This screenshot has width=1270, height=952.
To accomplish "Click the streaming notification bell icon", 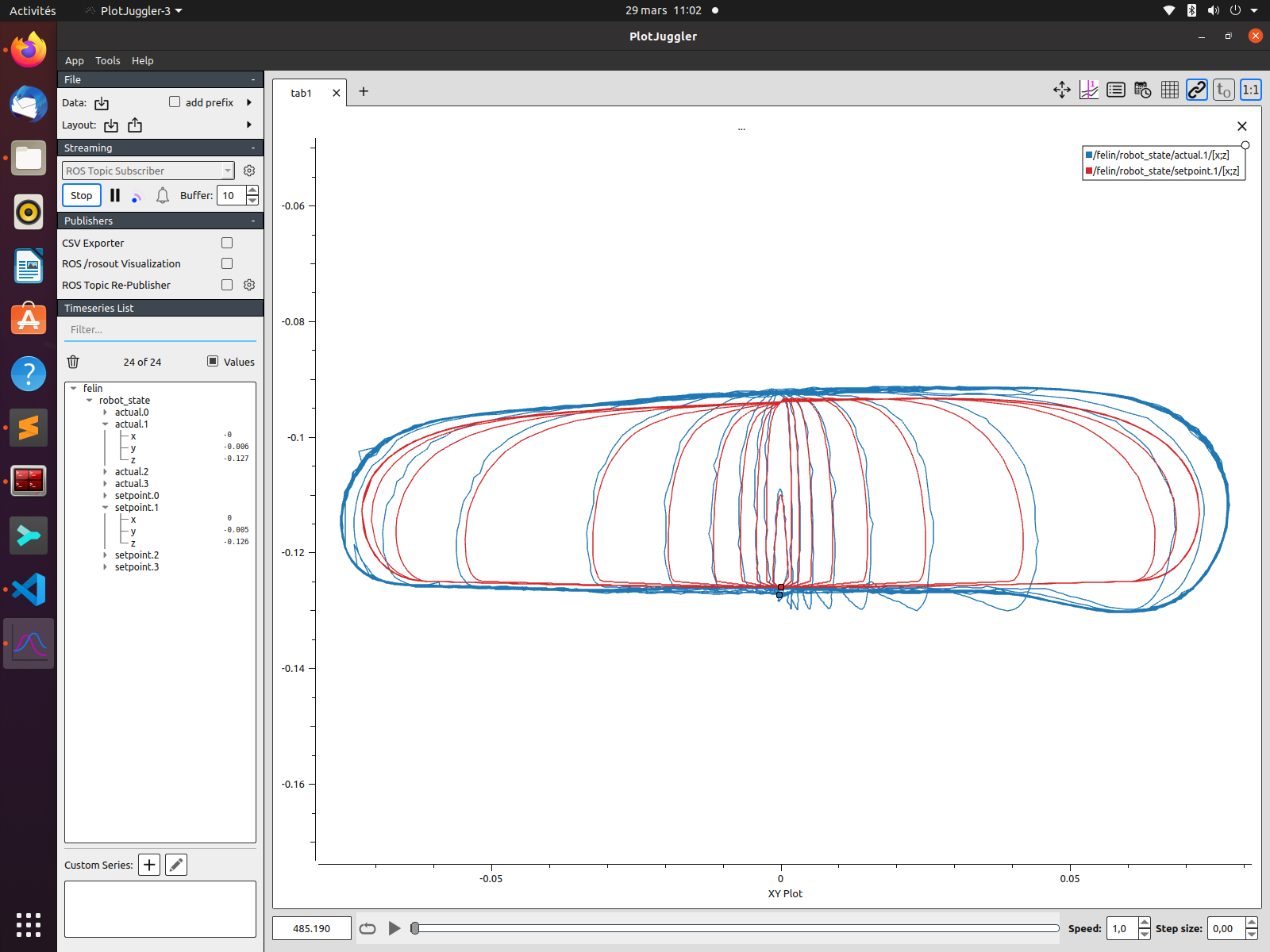I will tap(163, 195).
